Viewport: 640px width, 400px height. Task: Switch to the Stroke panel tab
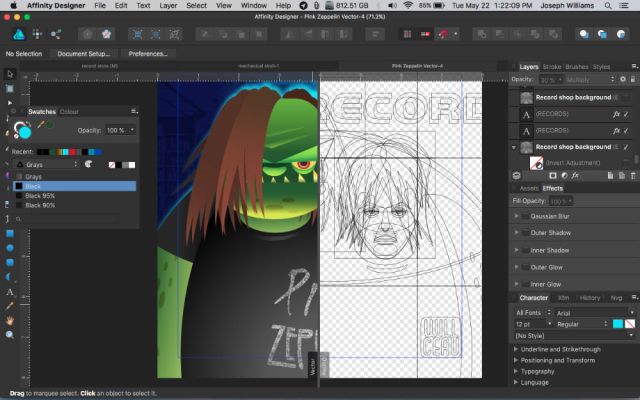pos(552,67)
